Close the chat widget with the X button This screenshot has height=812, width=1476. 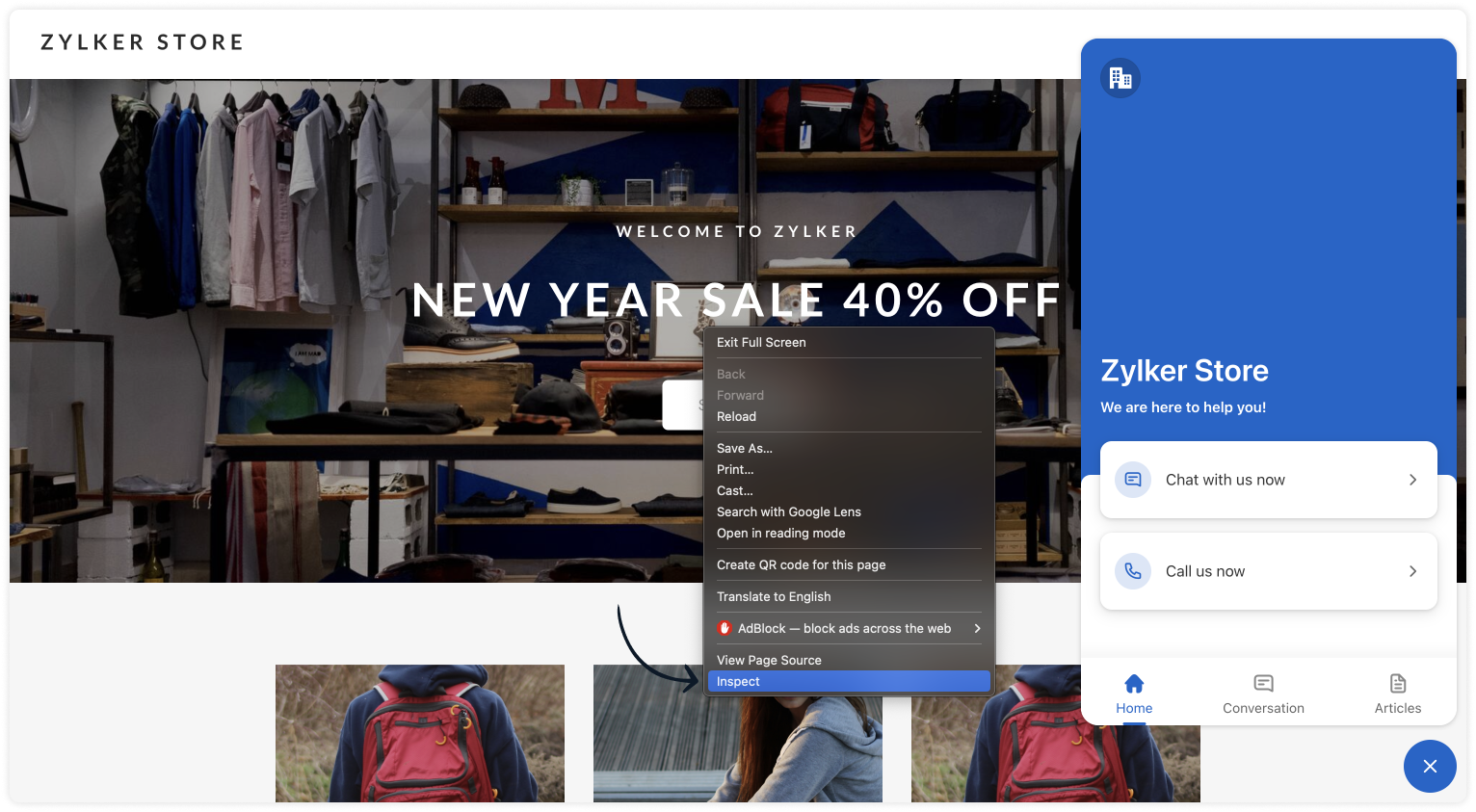point(1430,766)
